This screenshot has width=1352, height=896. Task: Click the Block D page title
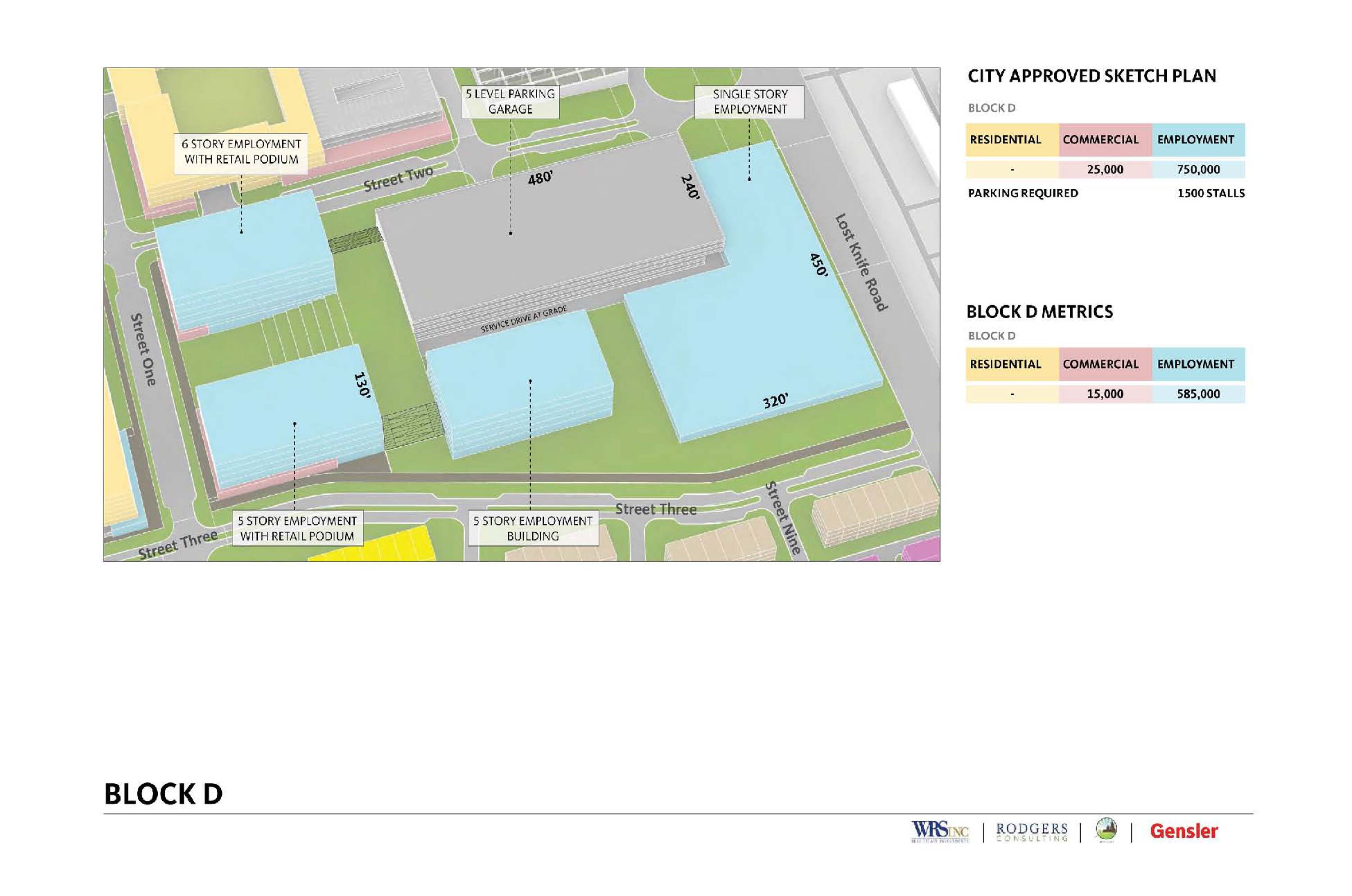[164, 794]
